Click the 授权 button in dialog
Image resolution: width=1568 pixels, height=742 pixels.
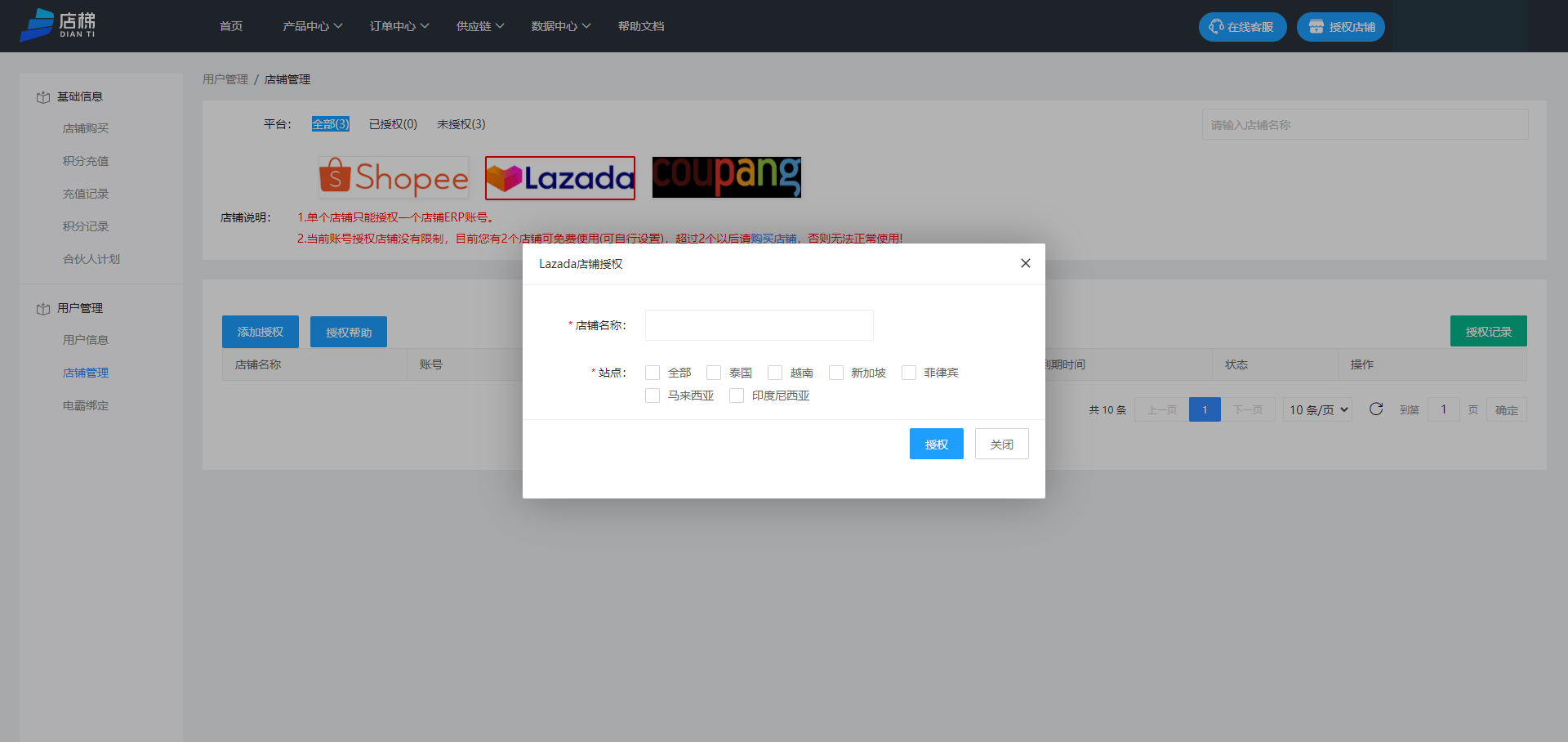coord(936,444)
